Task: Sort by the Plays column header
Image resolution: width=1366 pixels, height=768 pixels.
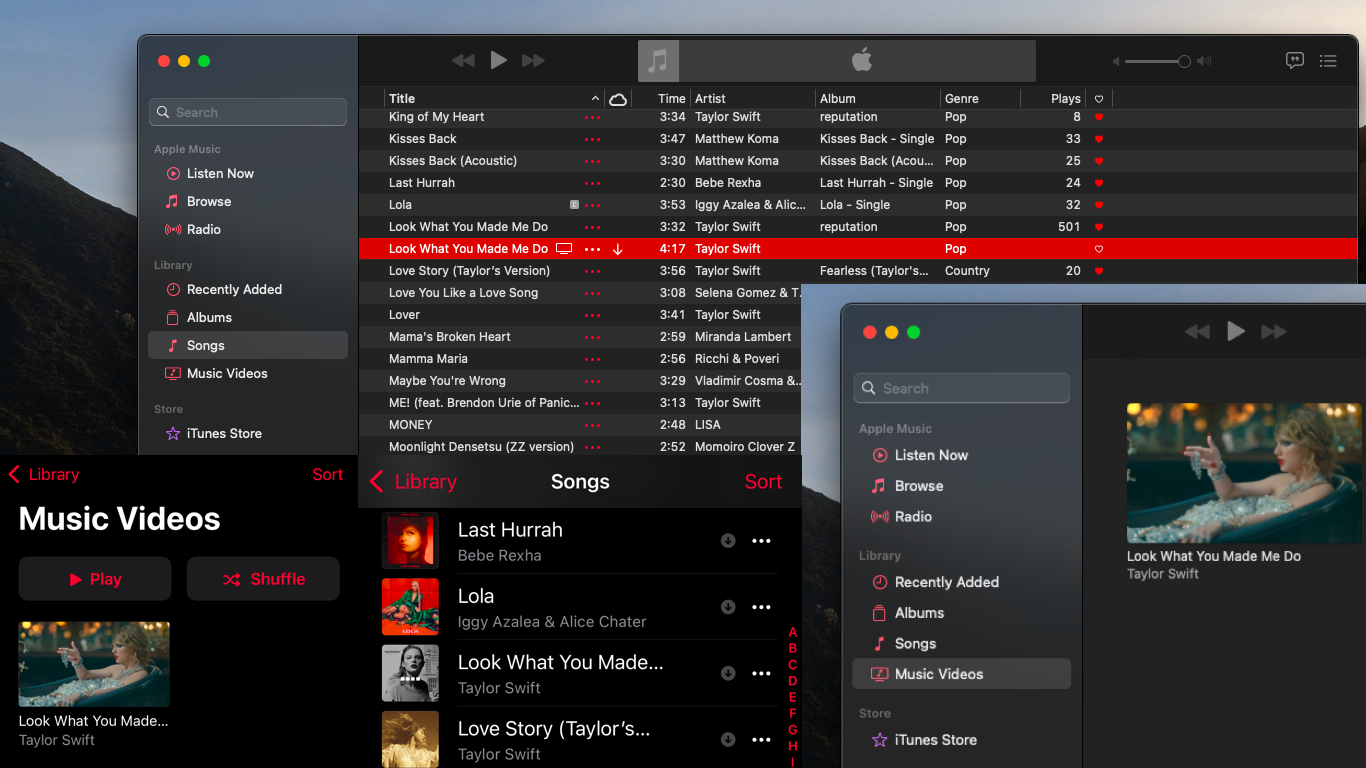Action: pyautogui.click(x=1065, y=99)
